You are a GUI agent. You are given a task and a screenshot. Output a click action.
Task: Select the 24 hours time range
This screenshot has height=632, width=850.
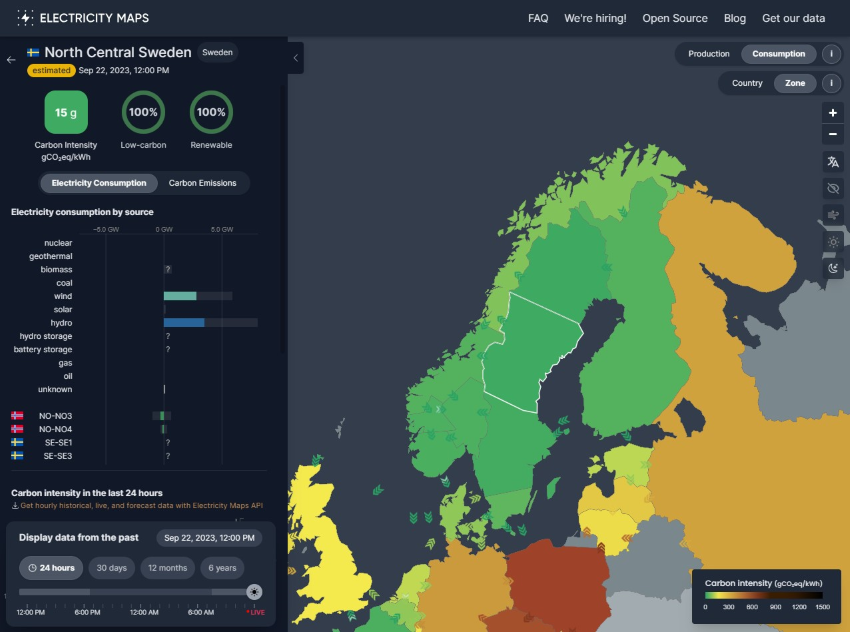51,568
